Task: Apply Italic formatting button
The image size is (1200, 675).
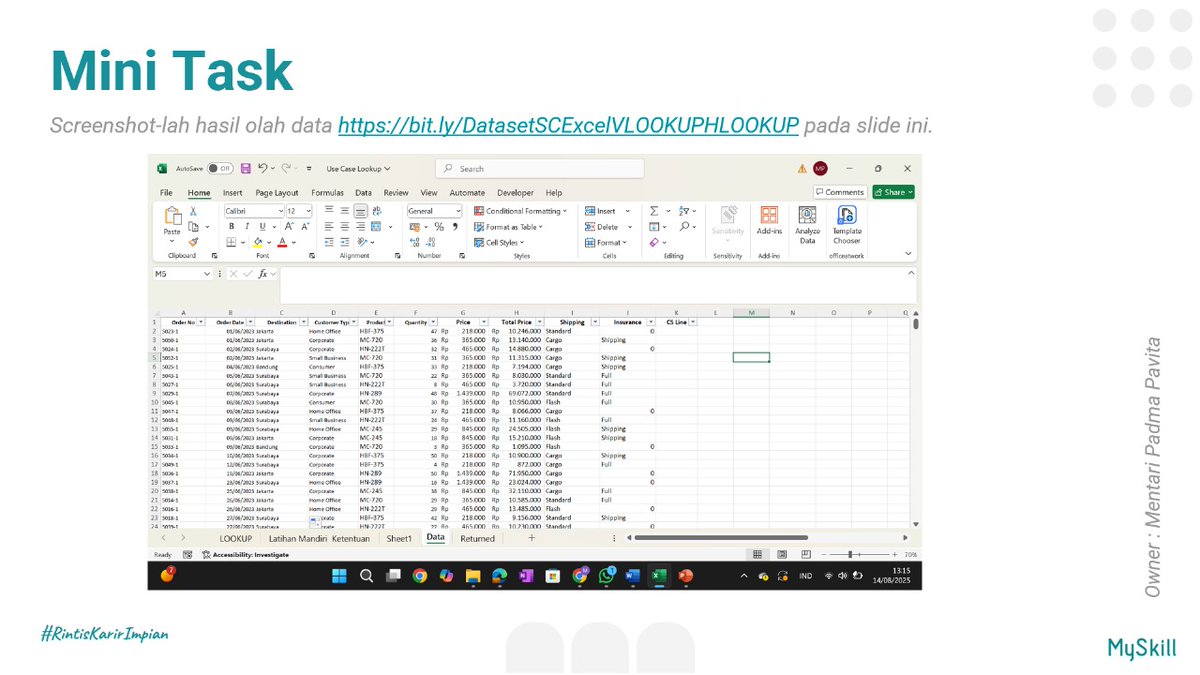Action: (x=246, y=227)
